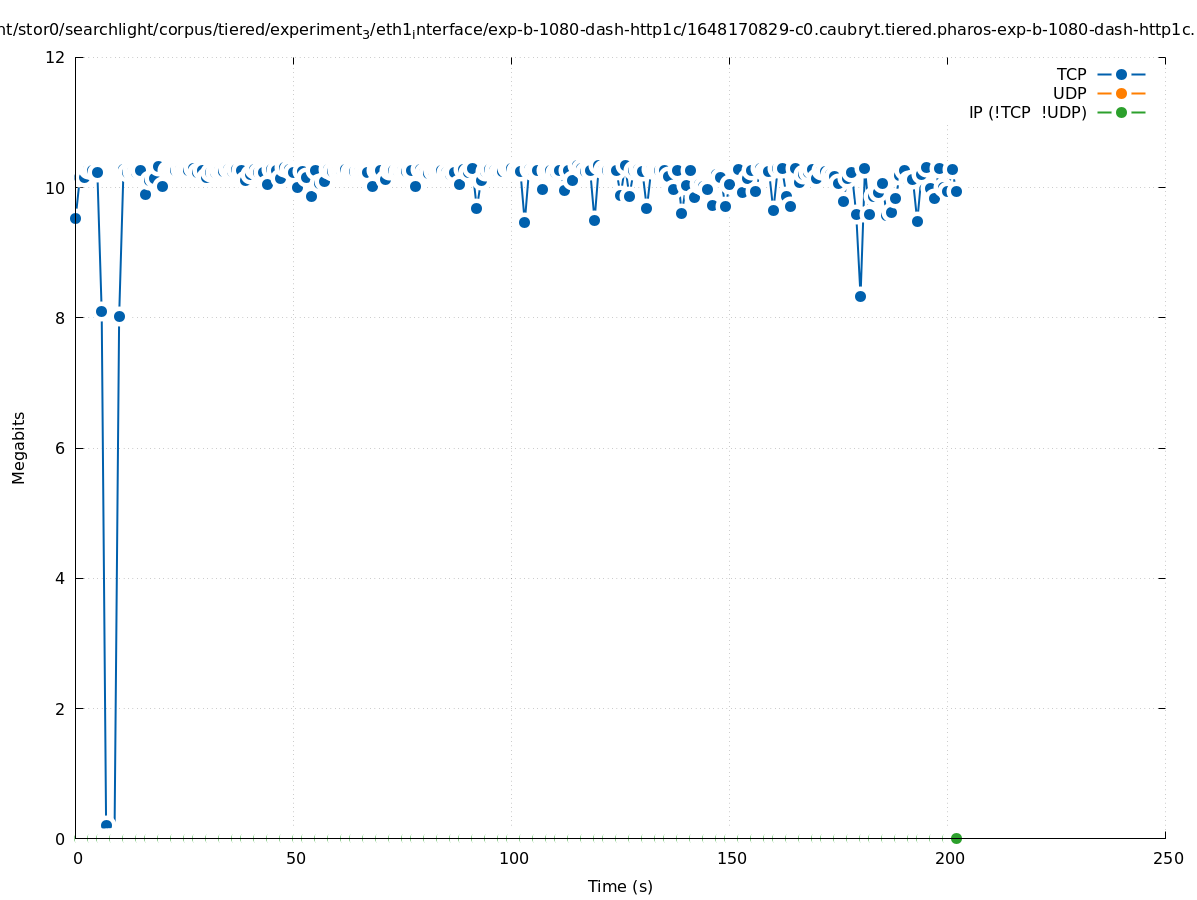1197x900 pixels.
Task: Click the orange UDP legend marker
Action: coord(1121,93)
